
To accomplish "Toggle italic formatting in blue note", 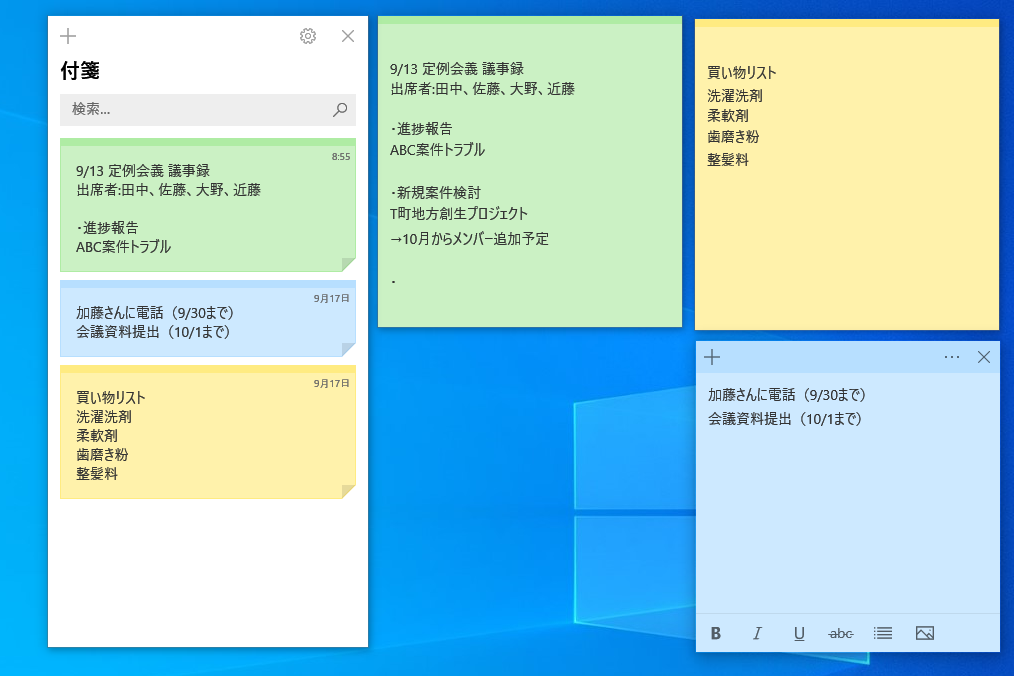I will 757,633.
